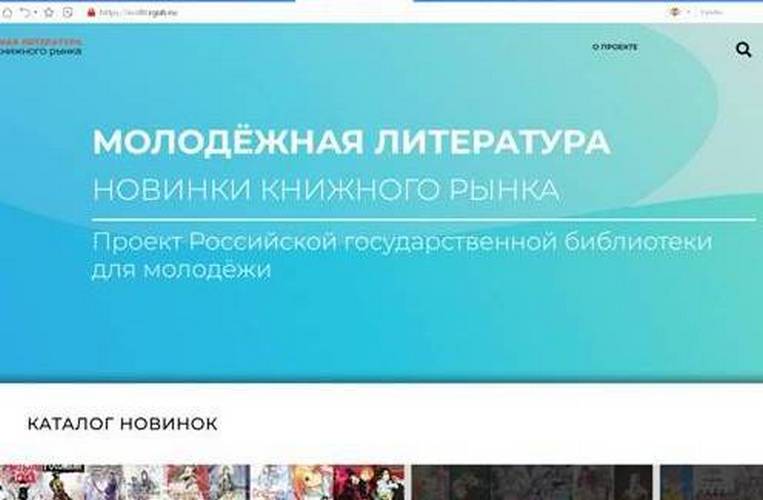Screen dimensions: 763x500
Task: Click the bookmark star icon
Action: [49, 13]
